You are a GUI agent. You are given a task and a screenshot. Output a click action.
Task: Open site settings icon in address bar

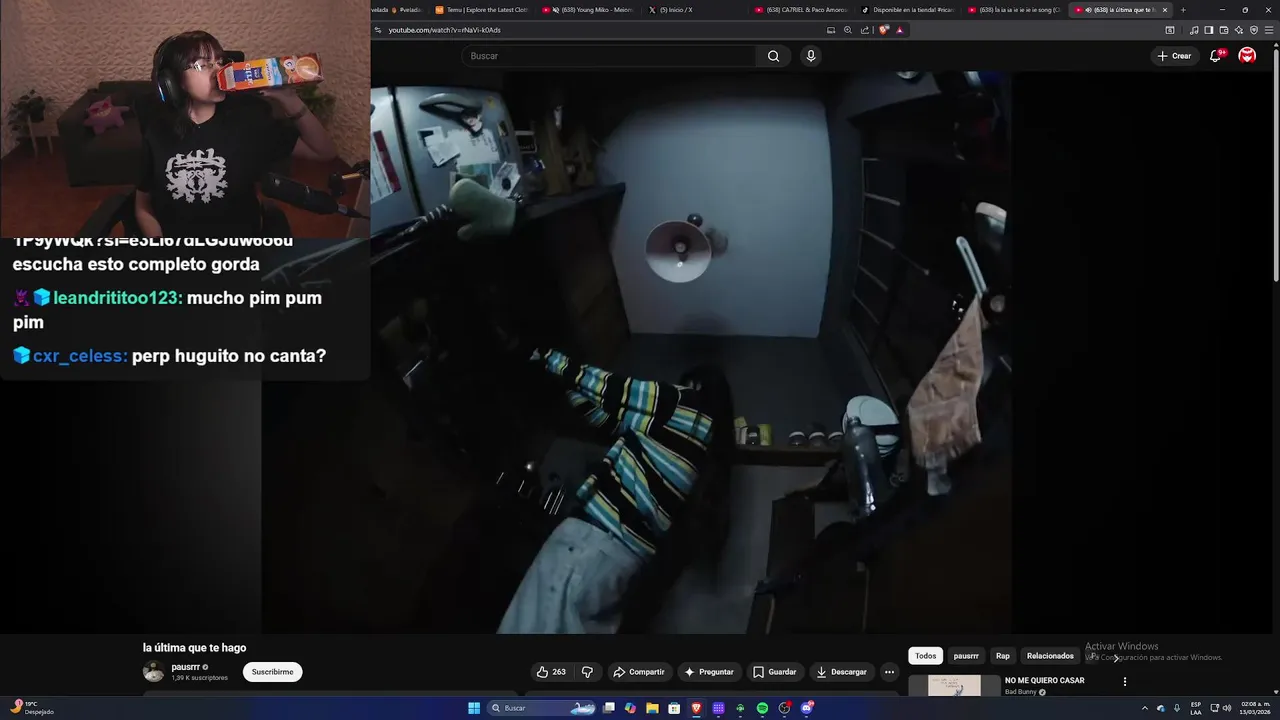[377, 30]
